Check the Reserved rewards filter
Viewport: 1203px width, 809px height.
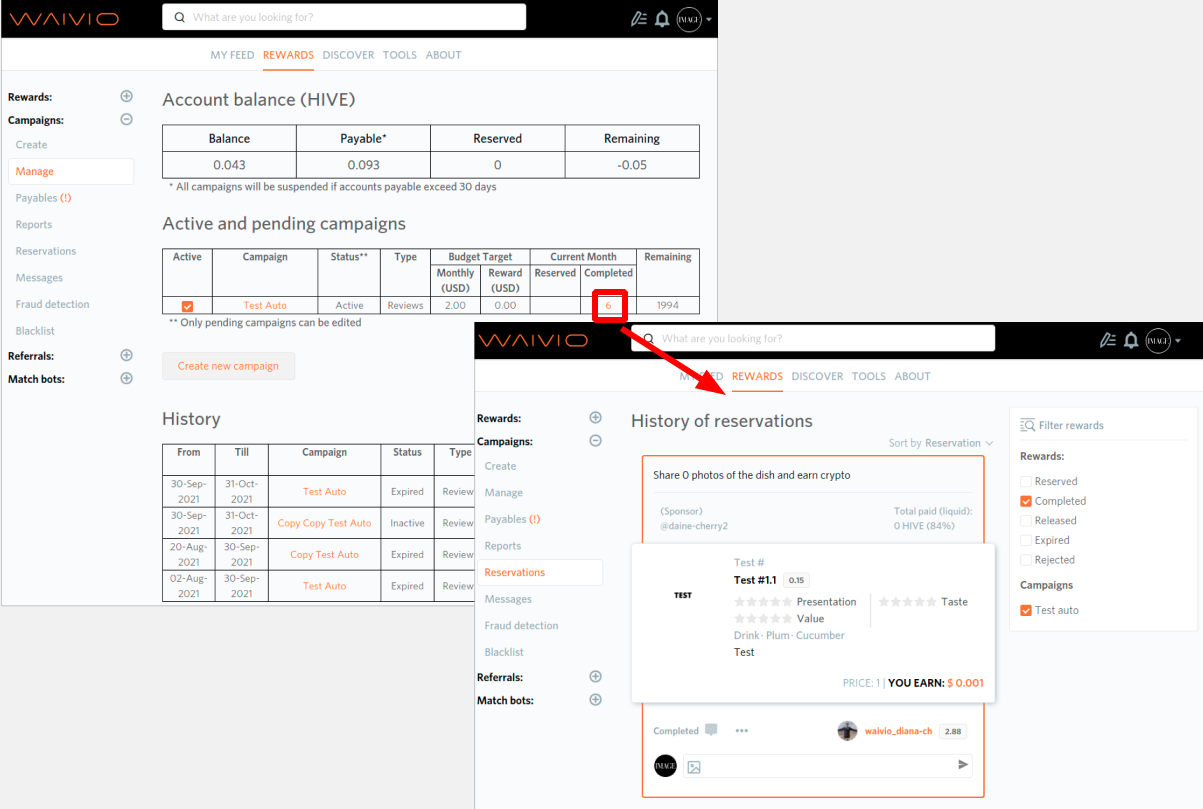(x=1026, y=481)
